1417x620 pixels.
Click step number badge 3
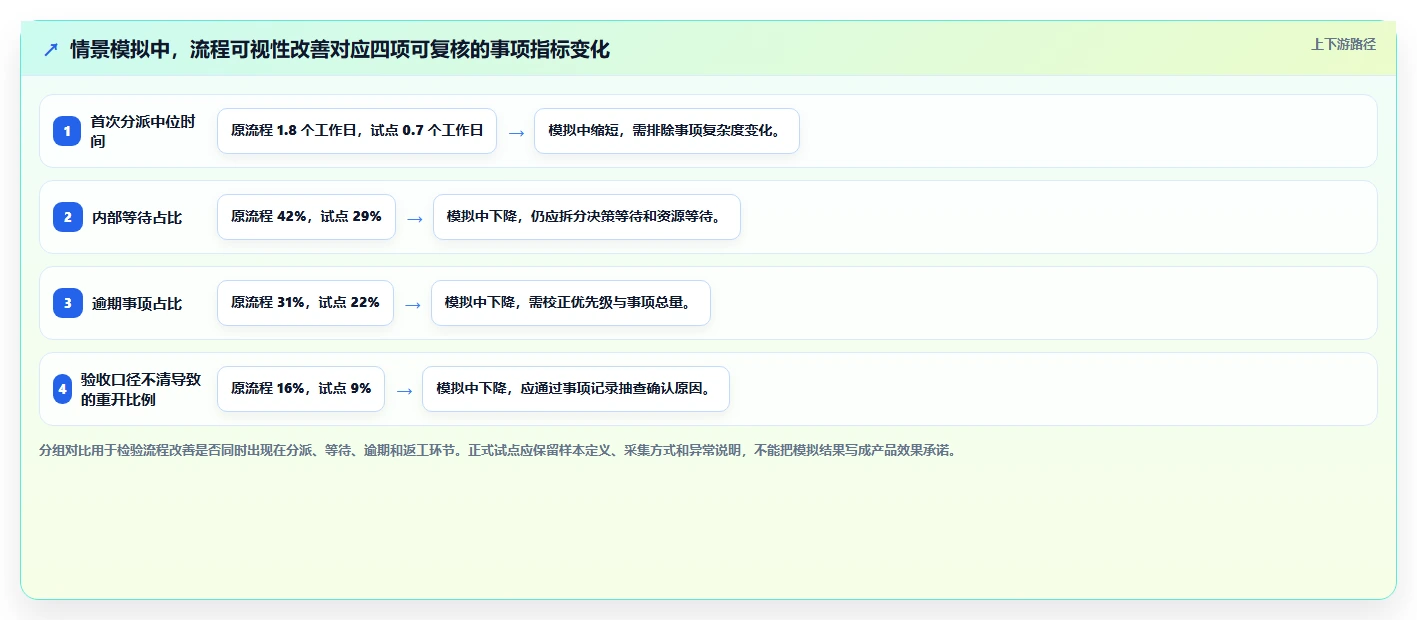click(x=67, y=303)
